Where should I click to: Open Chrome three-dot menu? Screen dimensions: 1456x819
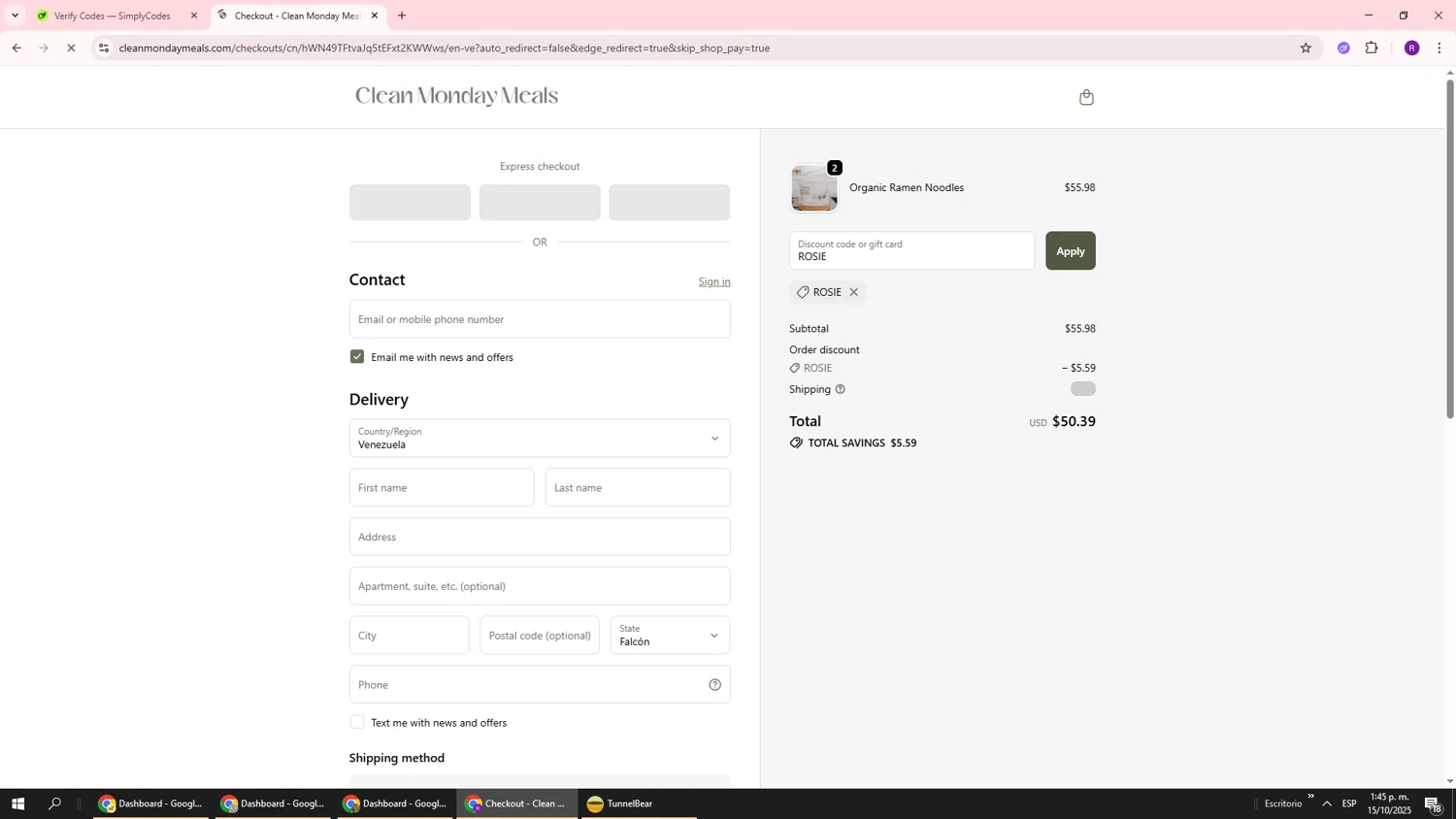click(1439, 48)
